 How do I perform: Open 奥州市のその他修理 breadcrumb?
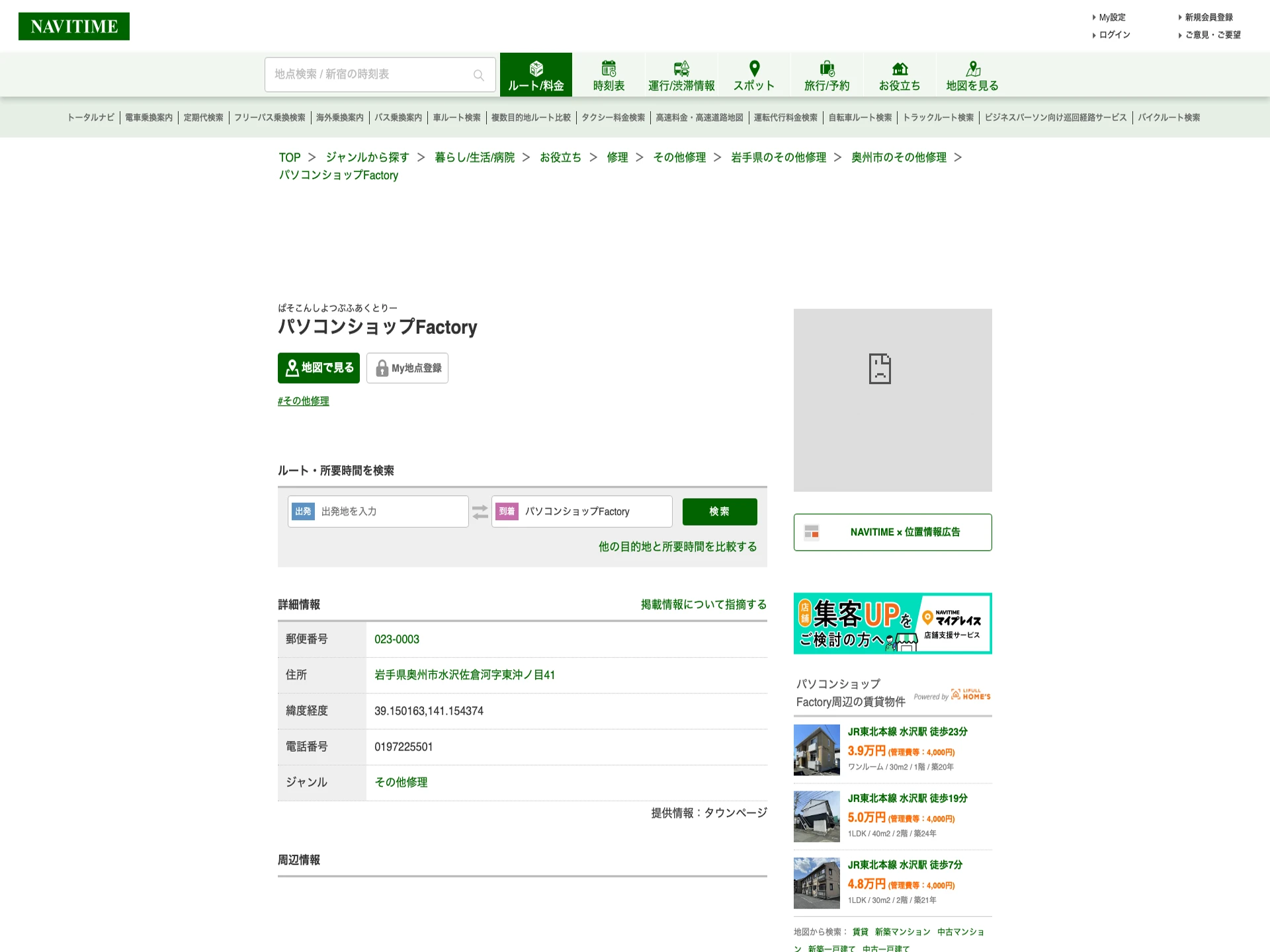[x=899, y=157]
